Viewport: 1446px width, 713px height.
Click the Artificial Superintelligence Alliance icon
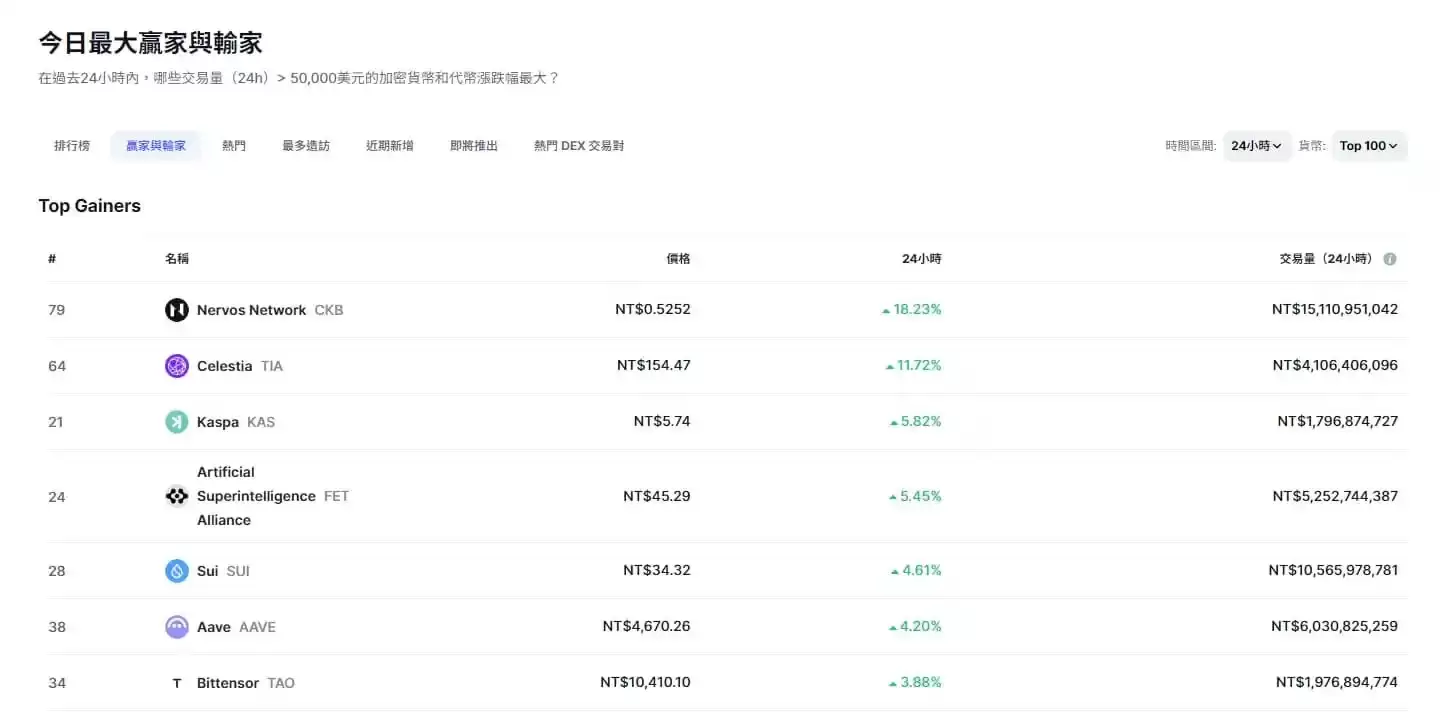[x=176, y=496]
